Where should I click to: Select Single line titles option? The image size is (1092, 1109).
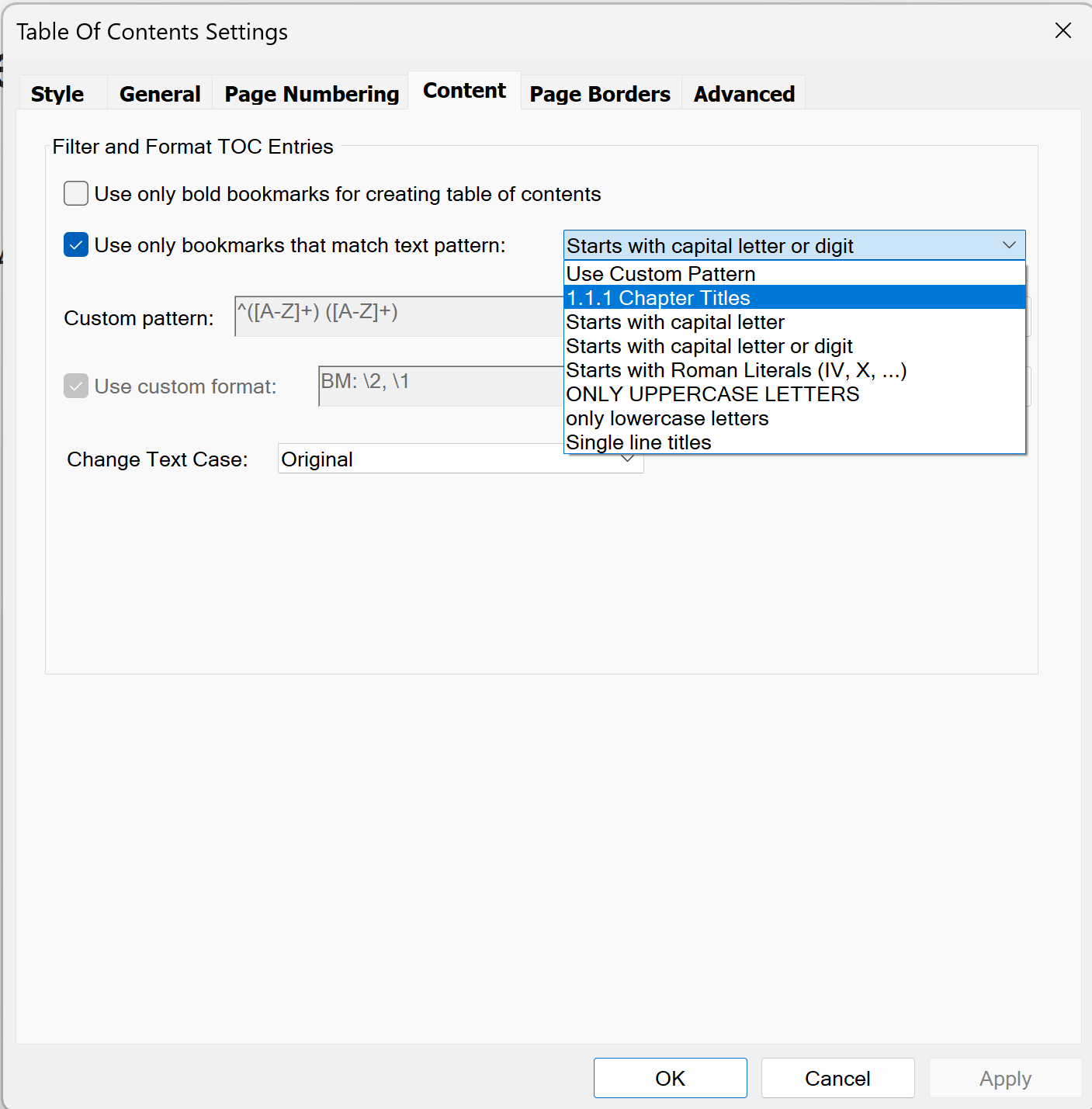point(795,442)
